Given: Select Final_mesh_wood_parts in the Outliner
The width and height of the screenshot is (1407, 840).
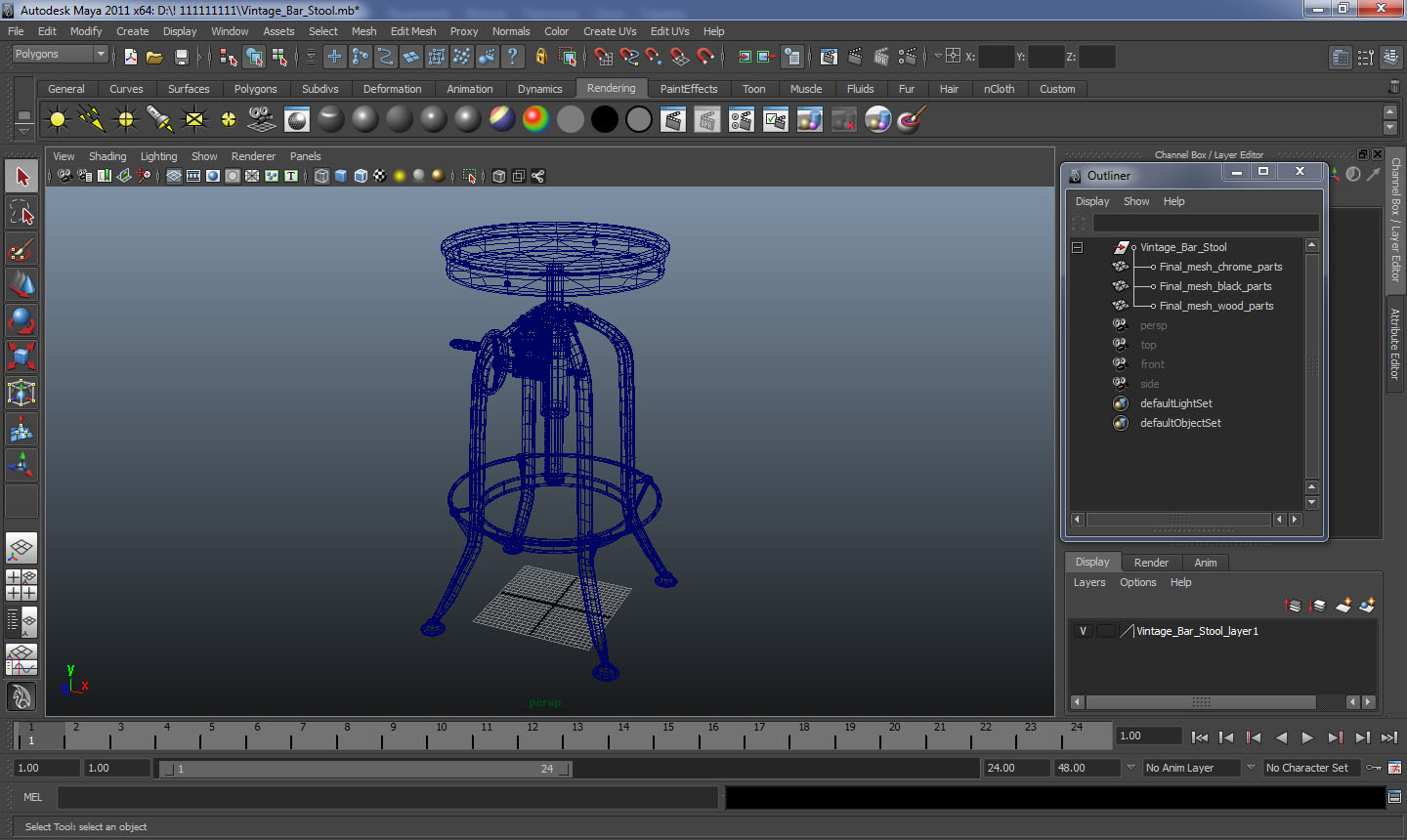Looking at the screenshot, I should coord(1216,306).
